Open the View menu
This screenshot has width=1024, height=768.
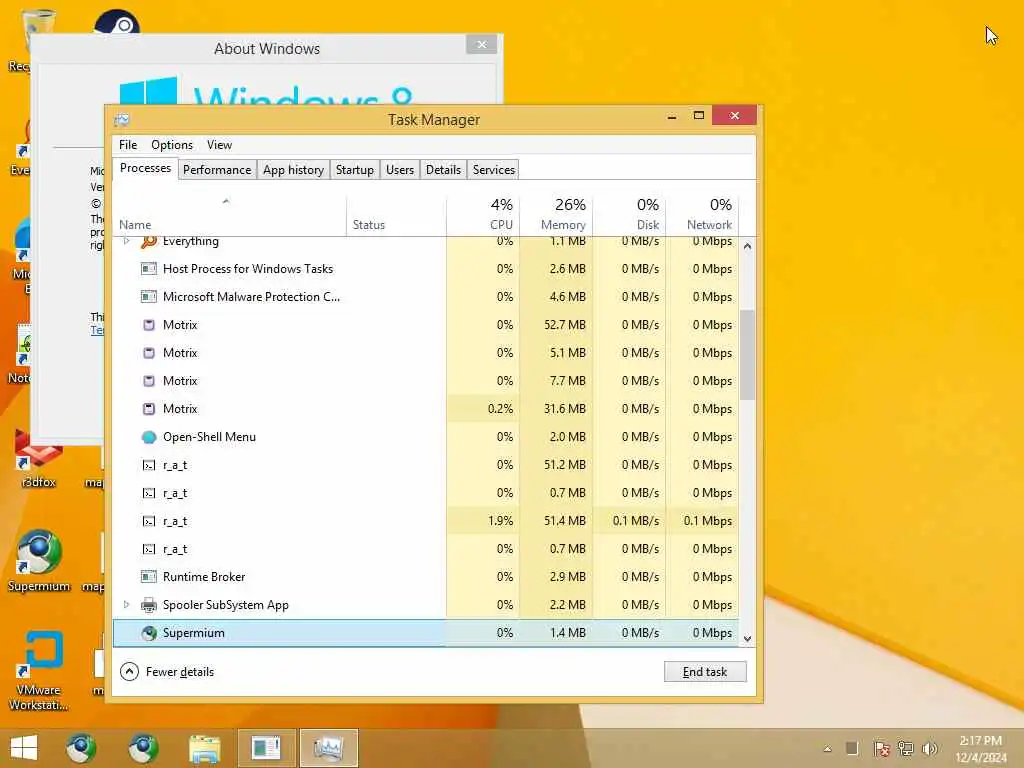[219, 145]
